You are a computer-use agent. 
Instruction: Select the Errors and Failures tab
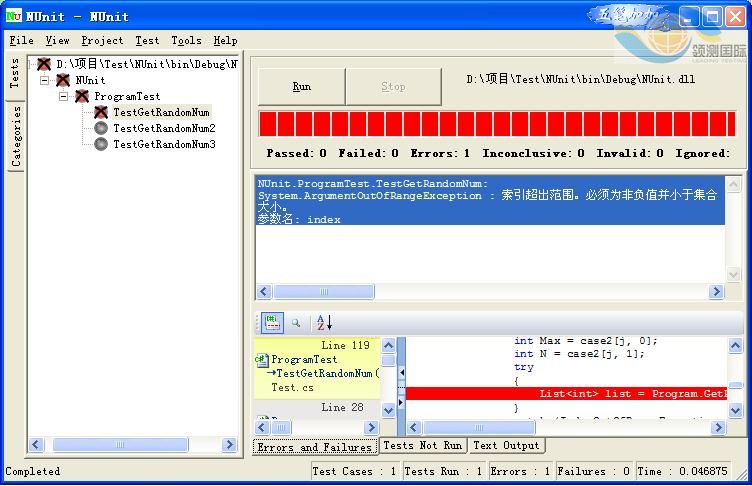coord(315,447)
